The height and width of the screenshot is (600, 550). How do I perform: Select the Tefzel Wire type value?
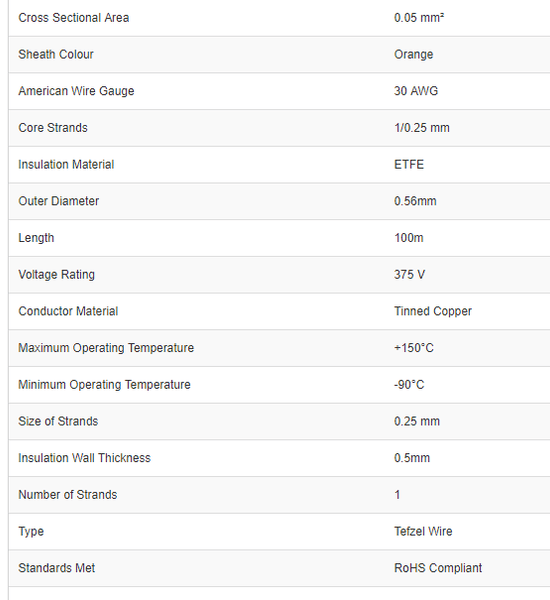coord(423,532)
